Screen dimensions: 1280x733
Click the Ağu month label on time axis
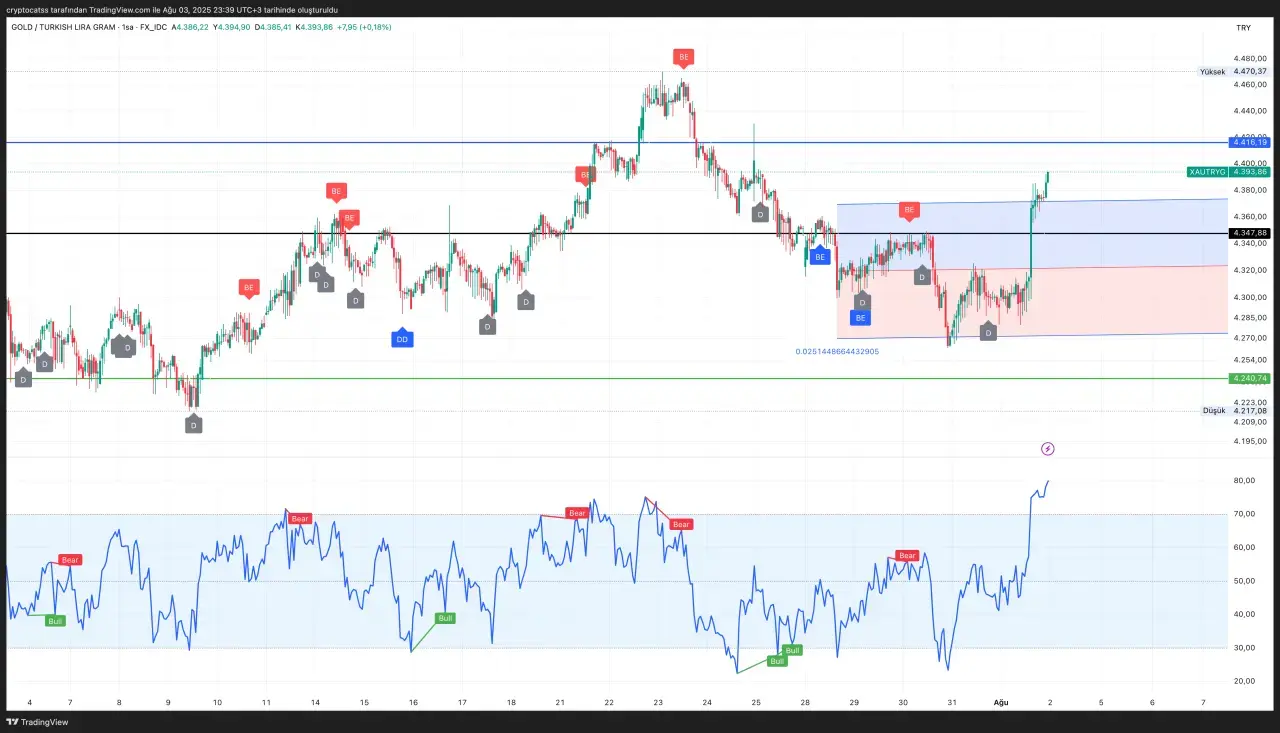pos(1000,703)
